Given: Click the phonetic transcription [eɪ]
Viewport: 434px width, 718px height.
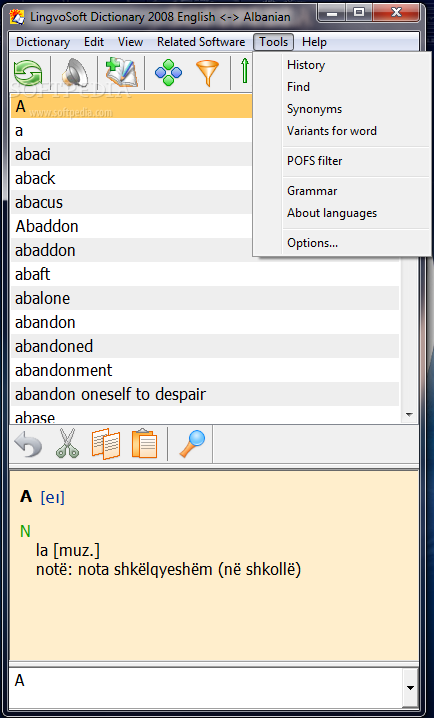Looking at the screenshot, I should pos(53,497).
